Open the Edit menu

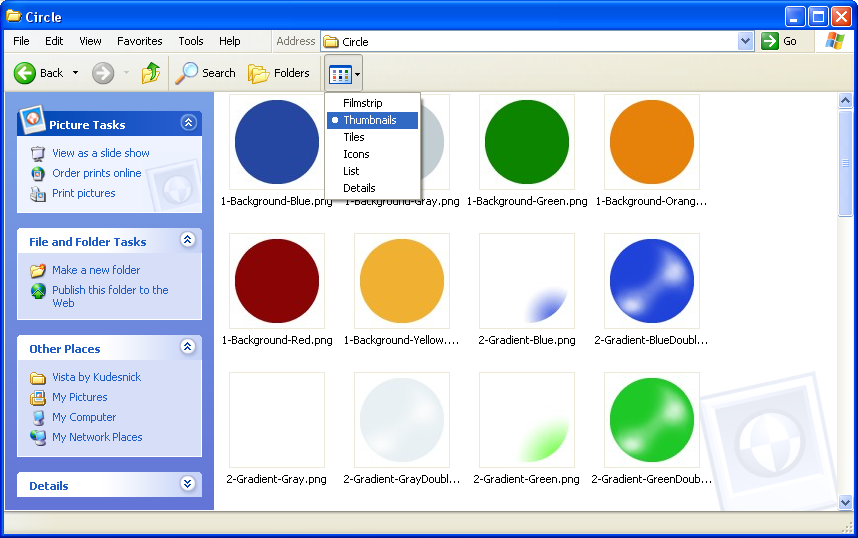click(x=54, y=41)
